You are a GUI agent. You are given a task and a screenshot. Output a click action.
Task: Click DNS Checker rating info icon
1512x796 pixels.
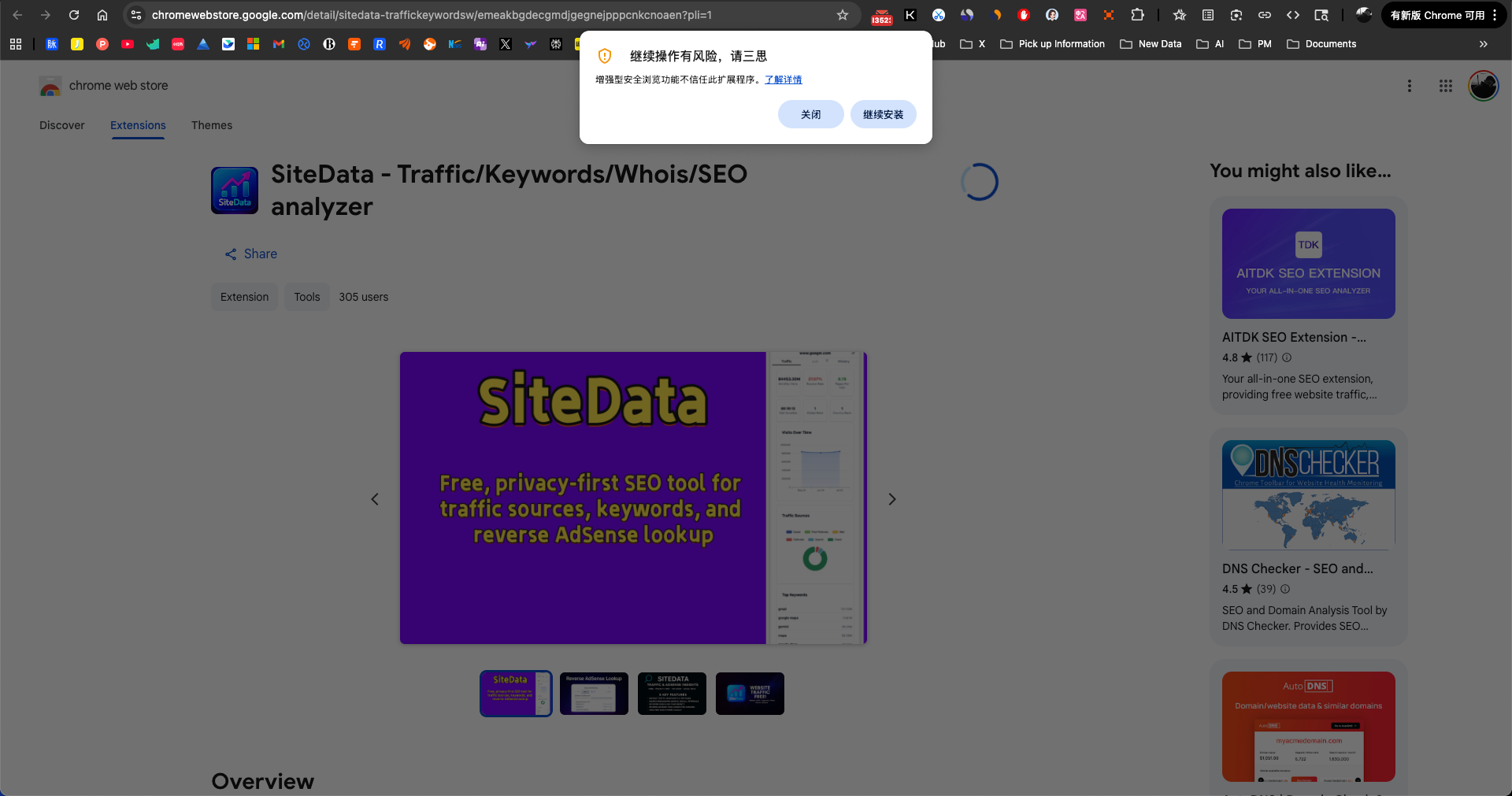[x=1285, y=589]
